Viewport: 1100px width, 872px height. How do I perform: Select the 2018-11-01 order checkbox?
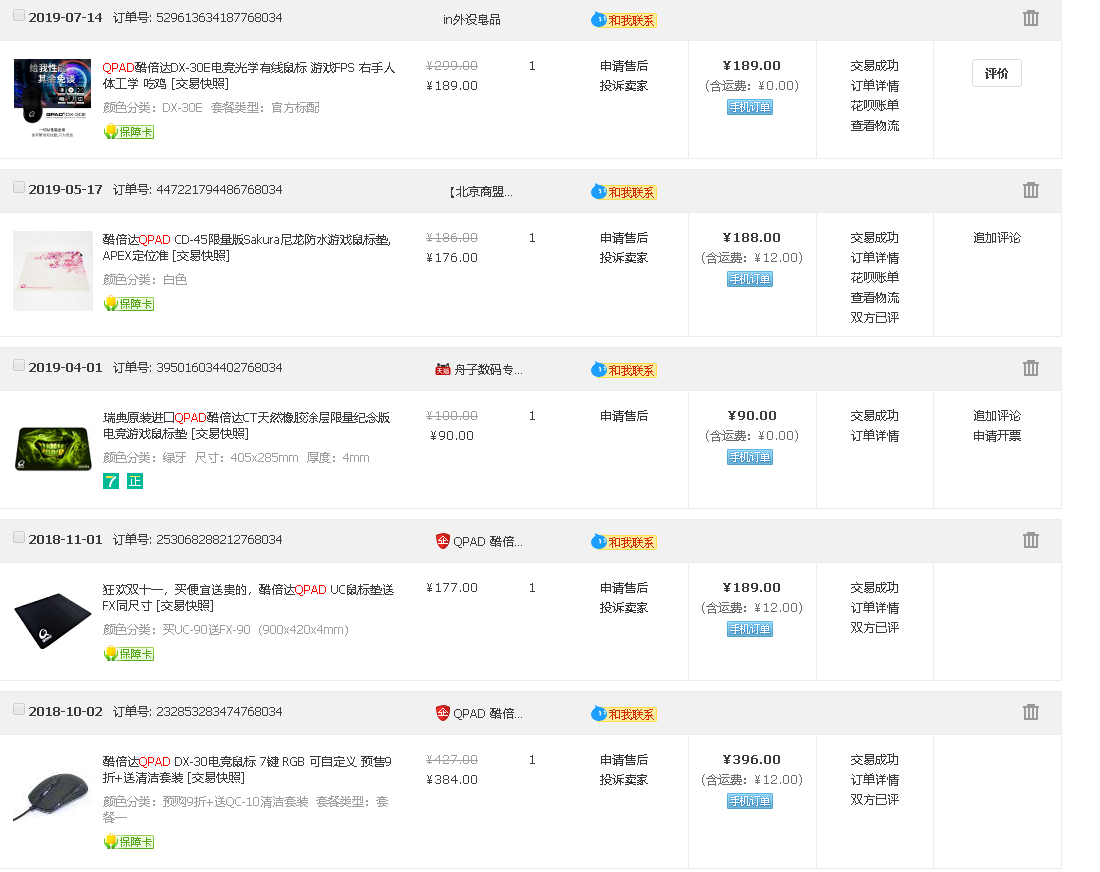[x=19, y=537]
